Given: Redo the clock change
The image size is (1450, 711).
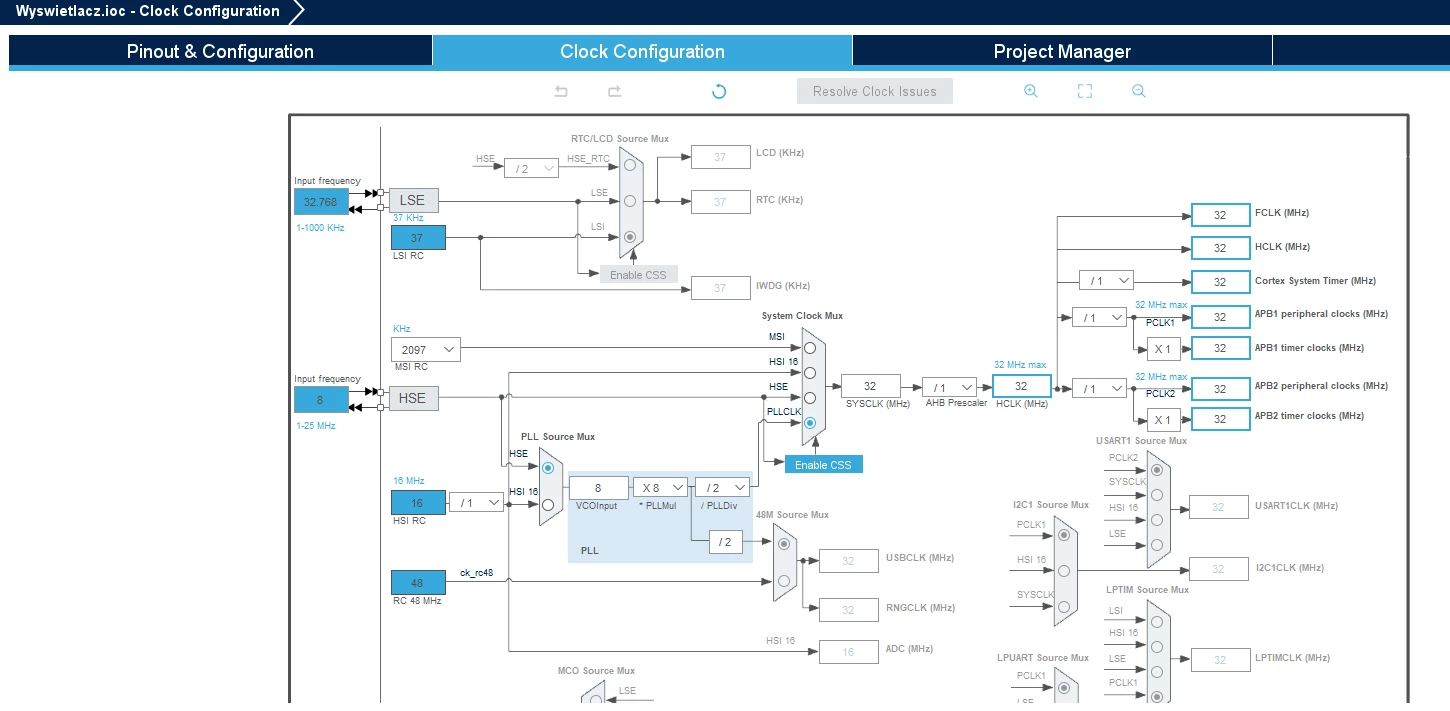Looking at the screenshot, I should [x=615, y=91].
